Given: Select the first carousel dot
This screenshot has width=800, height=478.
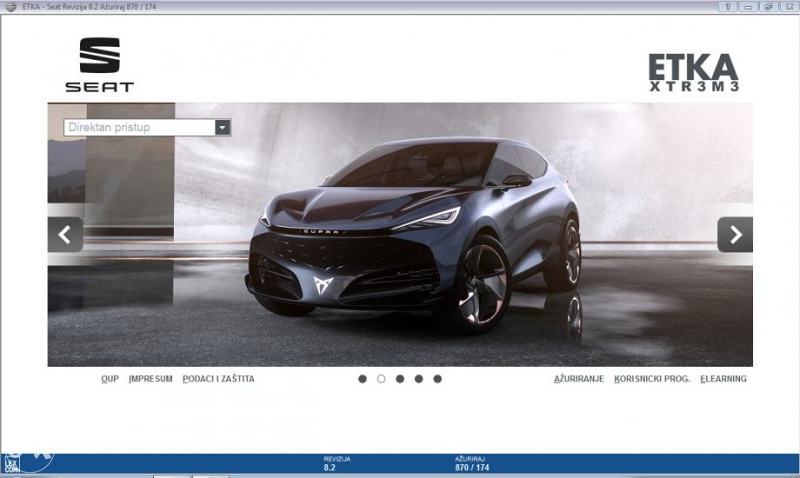Looking at the screenshot, I should pyautogui.click(x=362, y=379).
